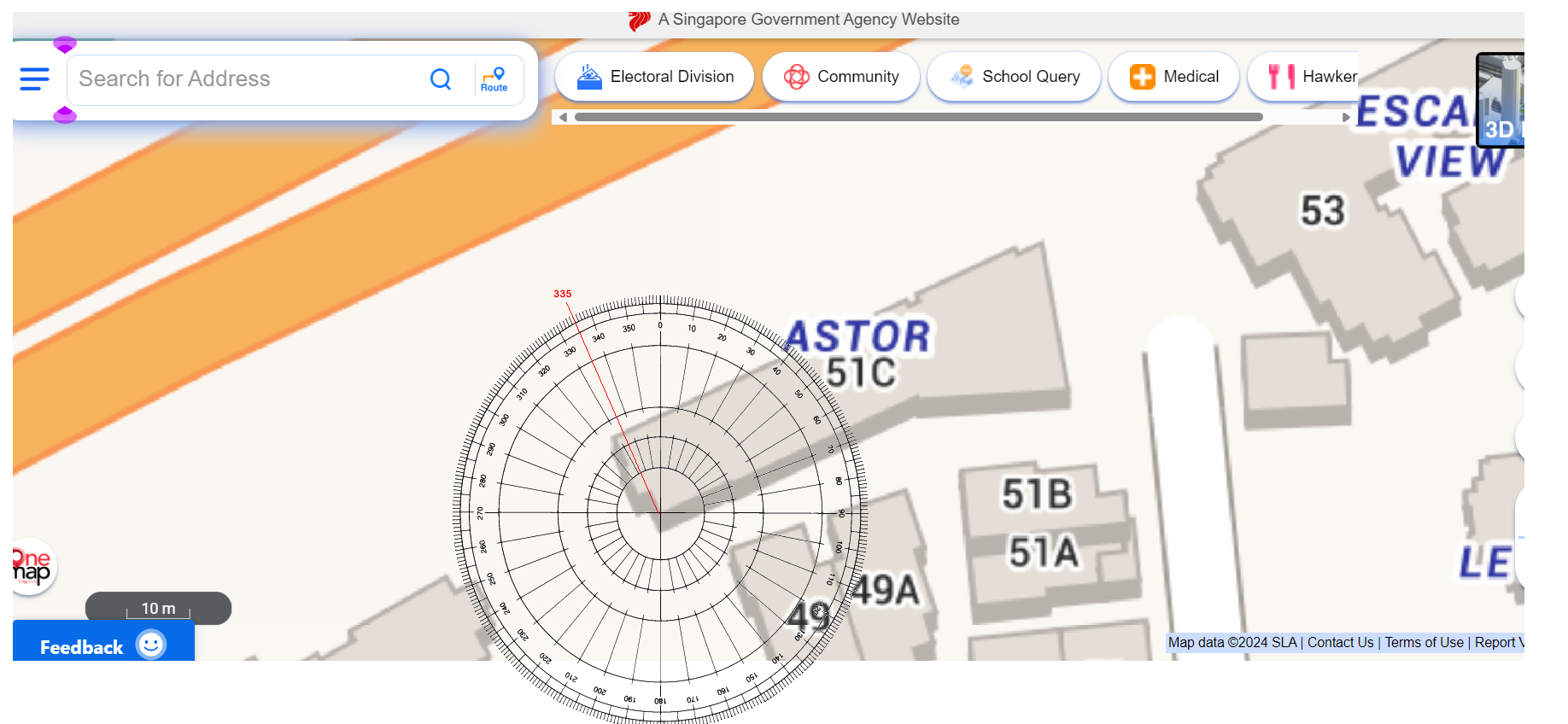1568x724 pixels.
Task: Focus the Search for Address field
Action: pos(248,79)
